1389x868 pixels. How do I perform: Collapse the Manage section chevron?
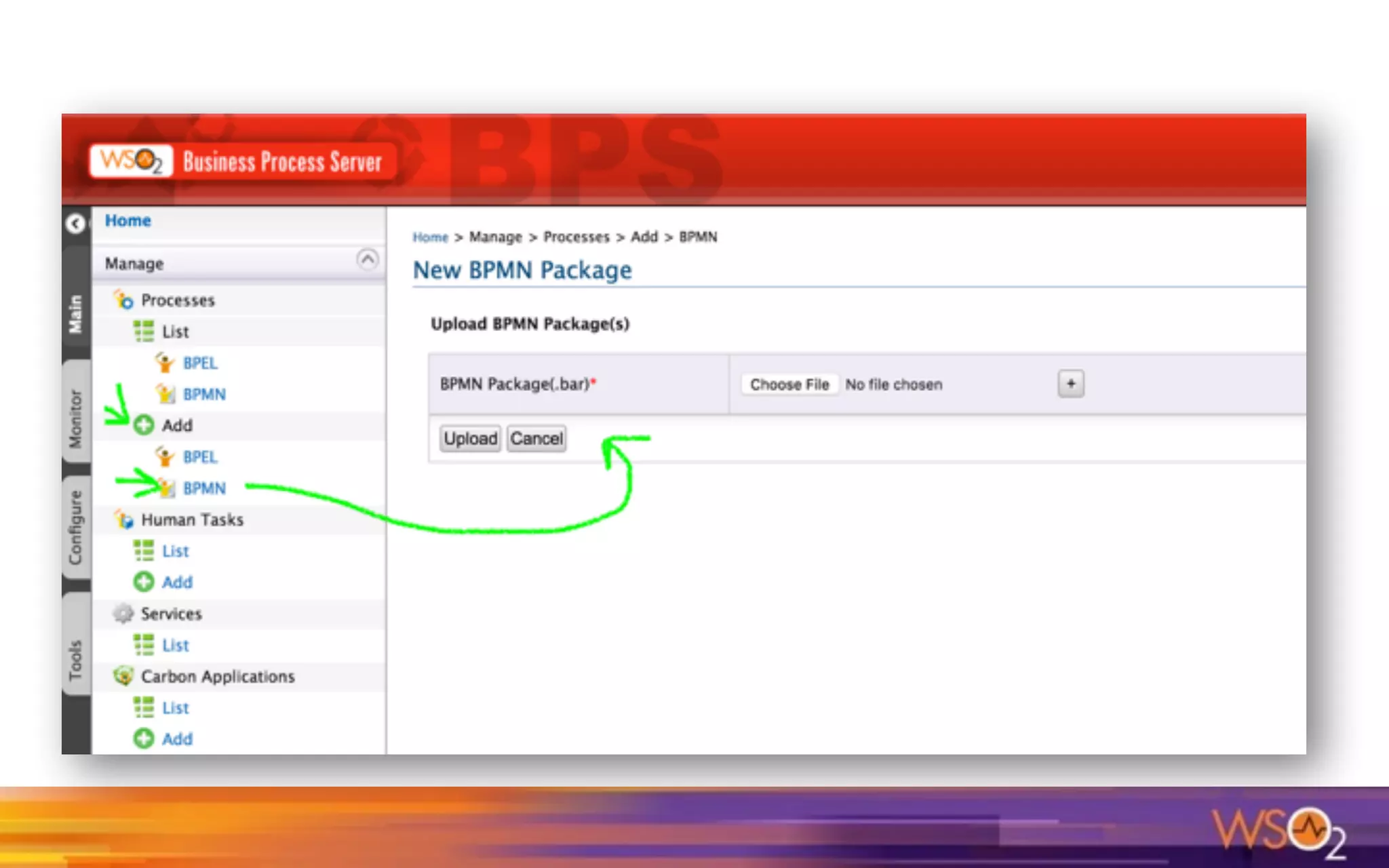pos(367,260)
